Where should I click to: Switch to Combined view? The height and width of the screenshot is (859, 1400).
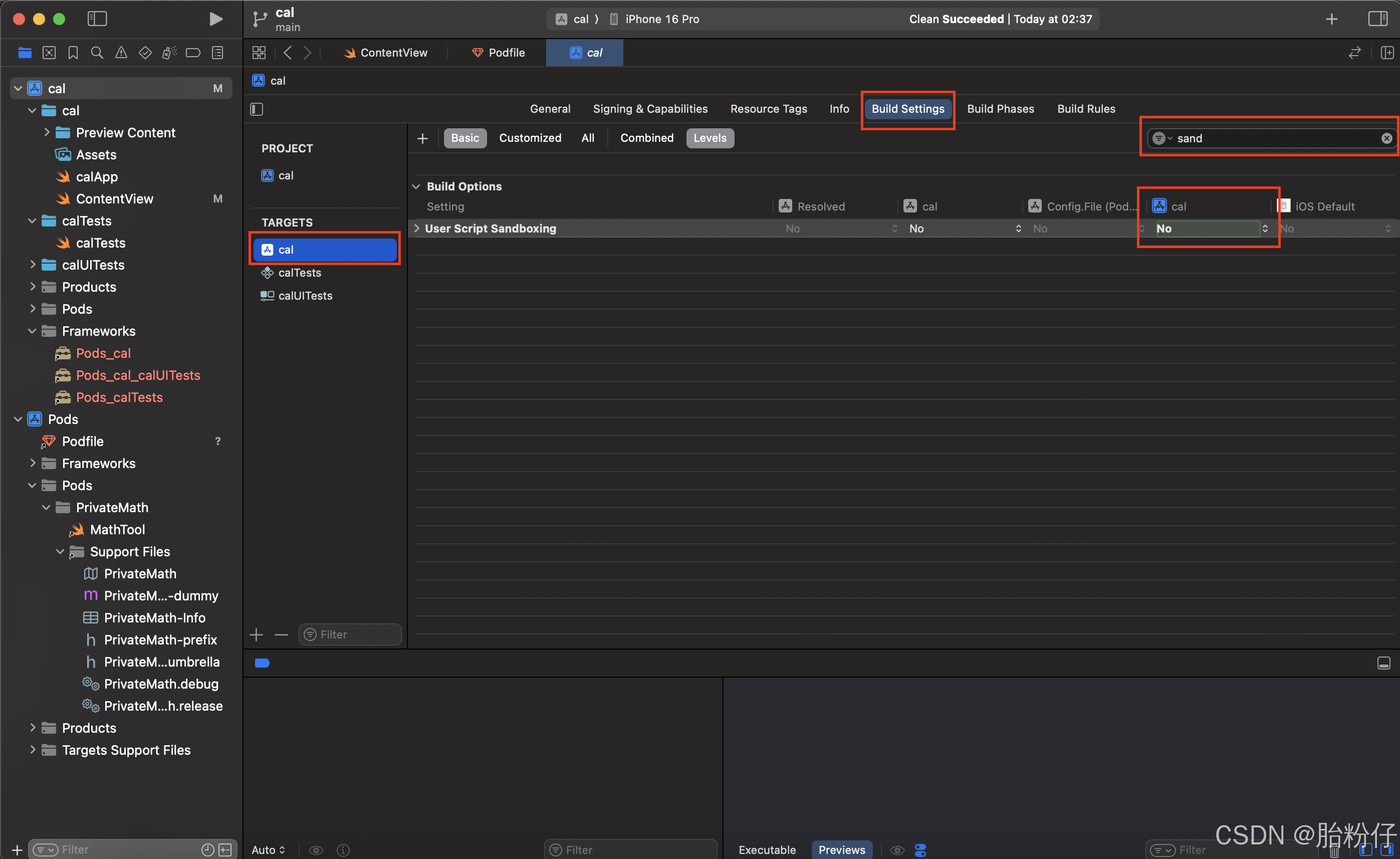tap(646, 138)
